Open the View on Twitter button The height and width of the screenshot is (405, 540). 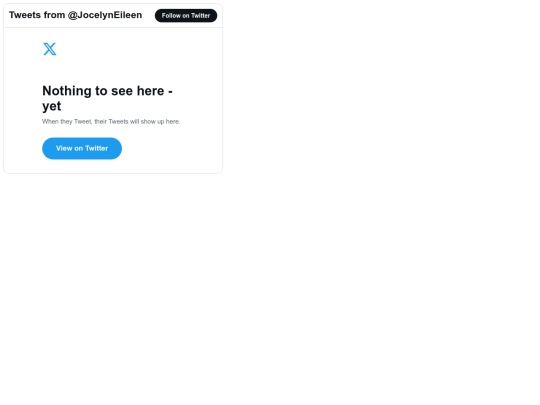pos(82,148)
